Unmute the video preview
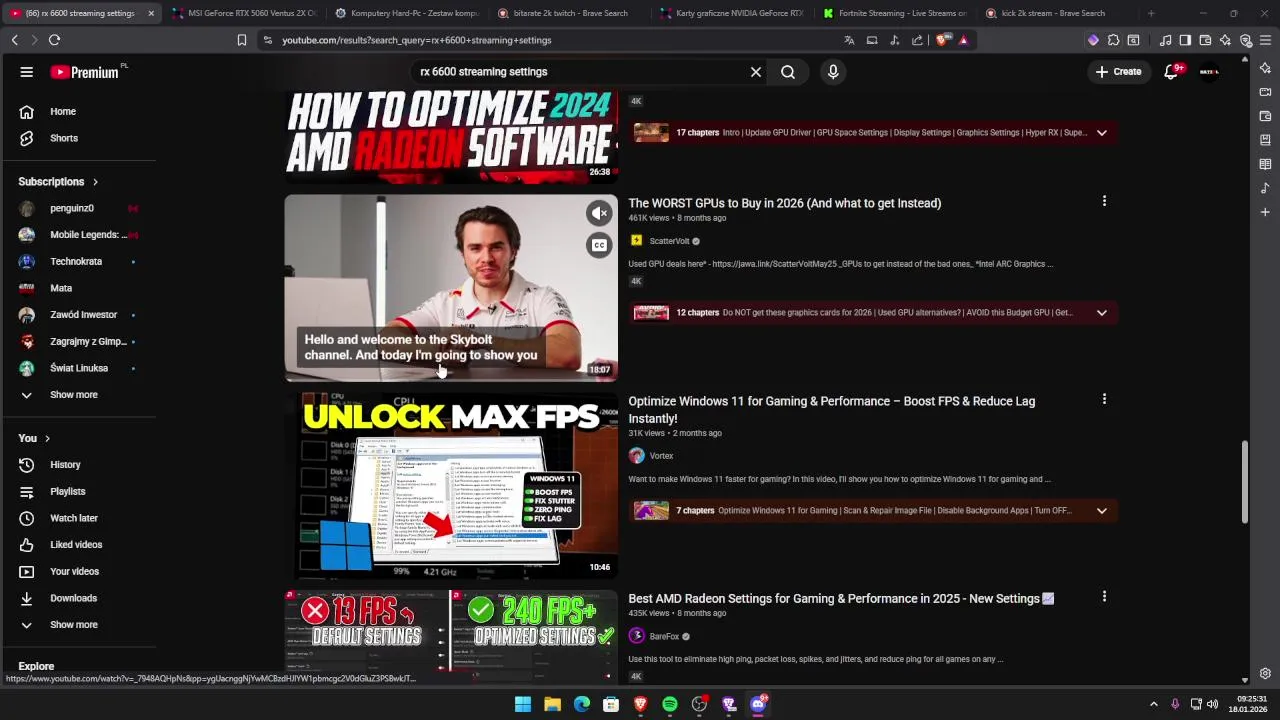This screenshot has width=1280, height=720. pyautogui.click(x=599, y=213)
